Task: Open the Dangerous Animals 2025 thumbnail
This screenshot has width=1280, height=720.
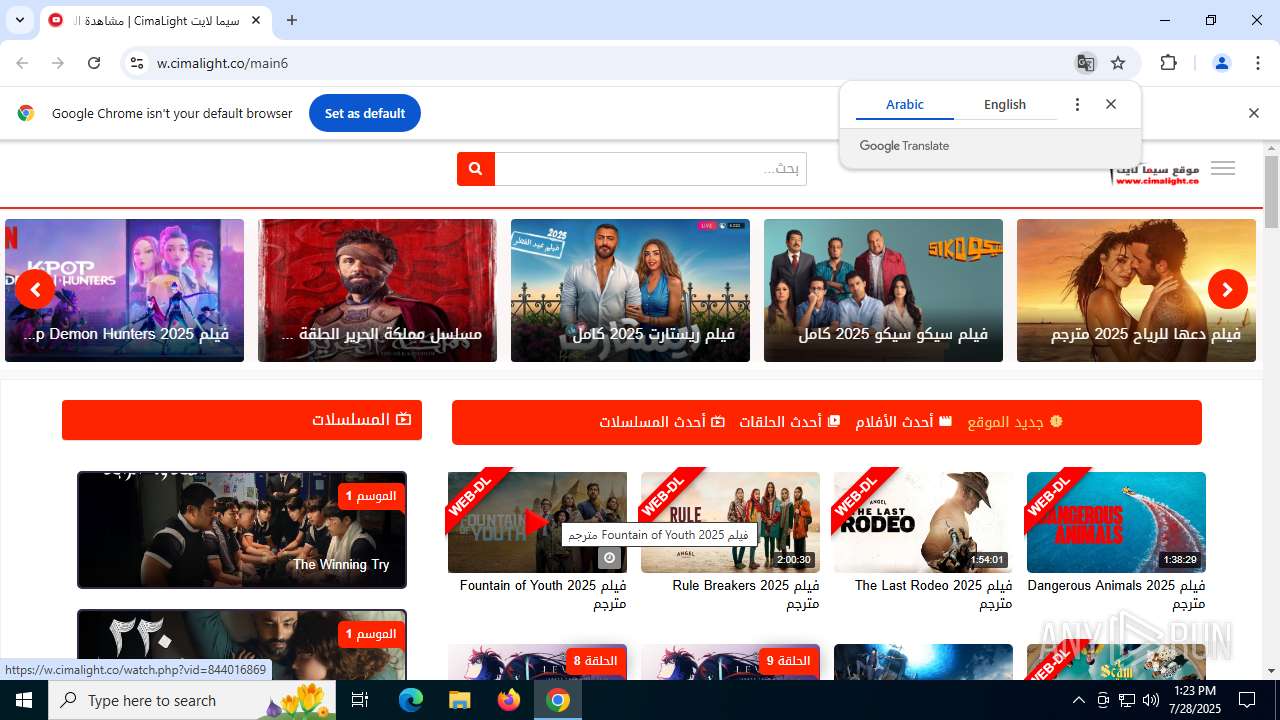Action: [1116, 522]
